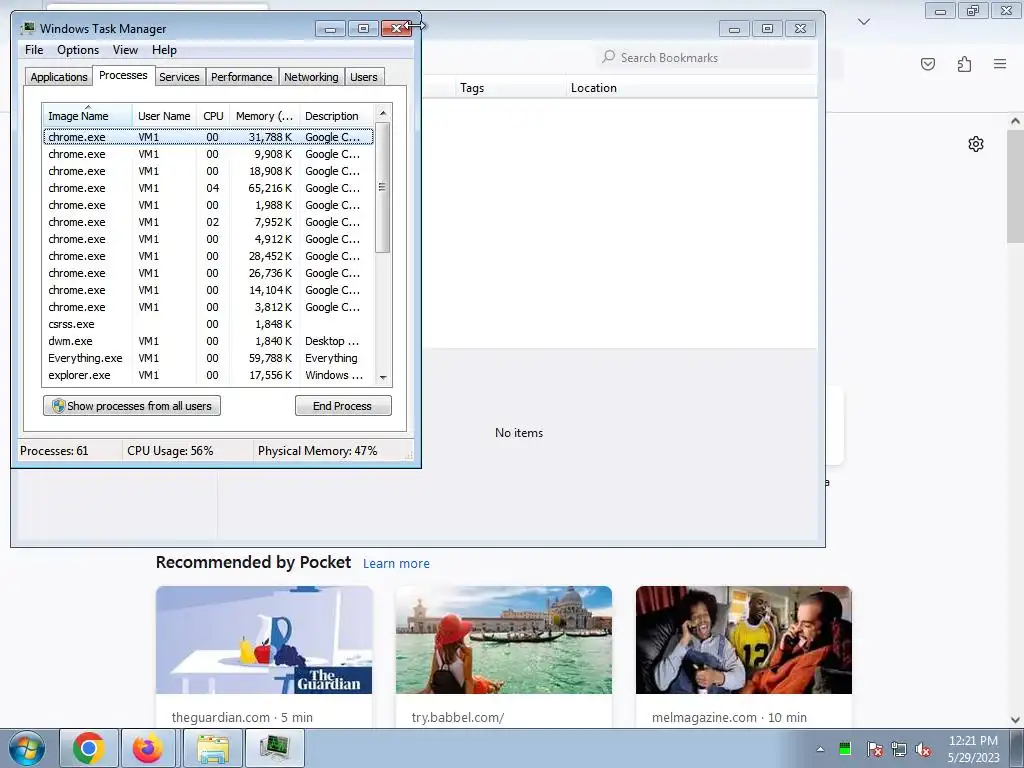Click process list scrollbar down arrow
The width and height of the screenshot is (1024, 768).
tap(383, 377)
